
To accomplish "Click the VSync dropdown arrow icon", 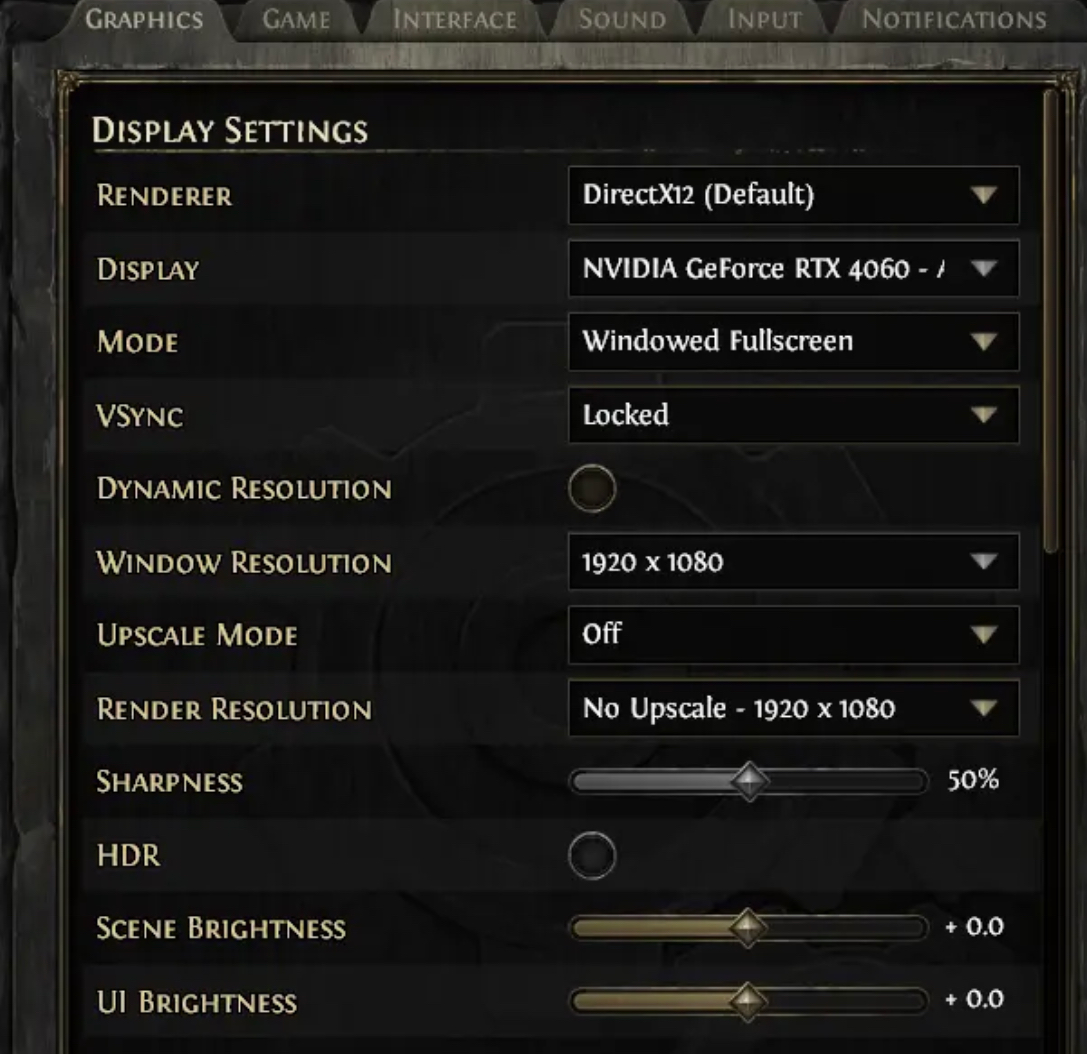I will [x=984, y=415].
